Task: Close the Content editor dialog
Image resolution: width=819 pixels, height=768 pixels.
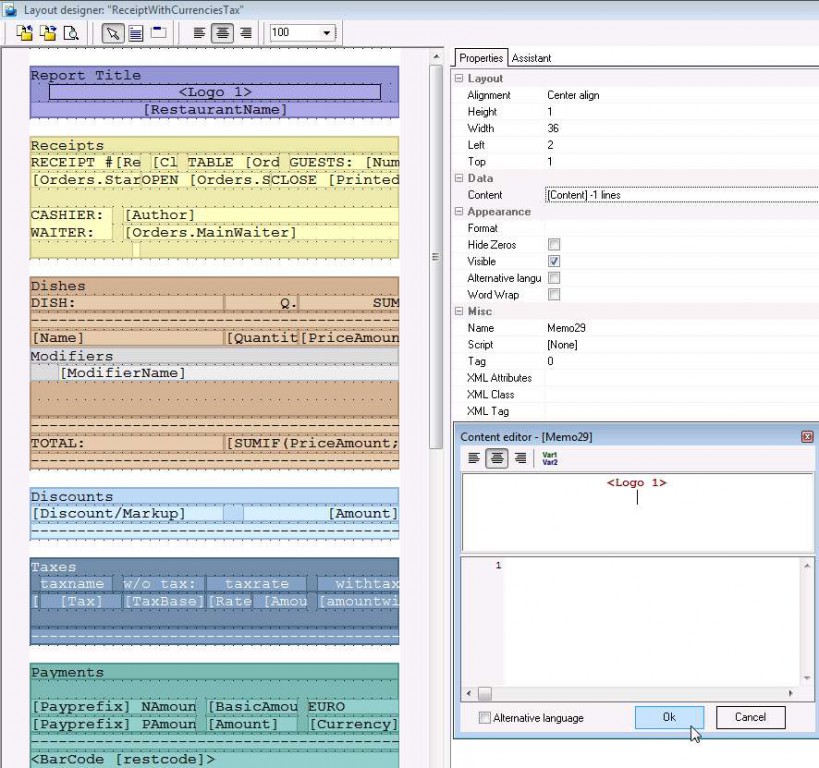Action: 807,436
